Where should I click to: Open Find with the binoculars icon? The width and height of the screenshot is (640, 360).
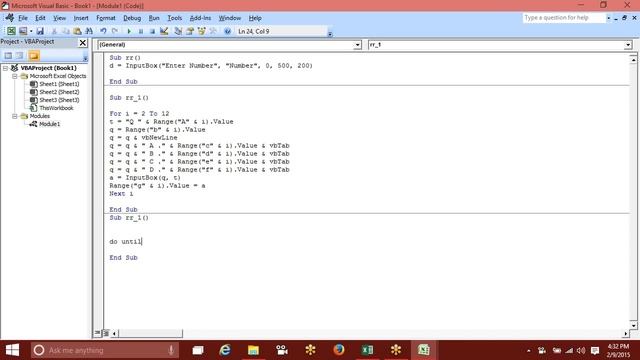pos(89,31)
